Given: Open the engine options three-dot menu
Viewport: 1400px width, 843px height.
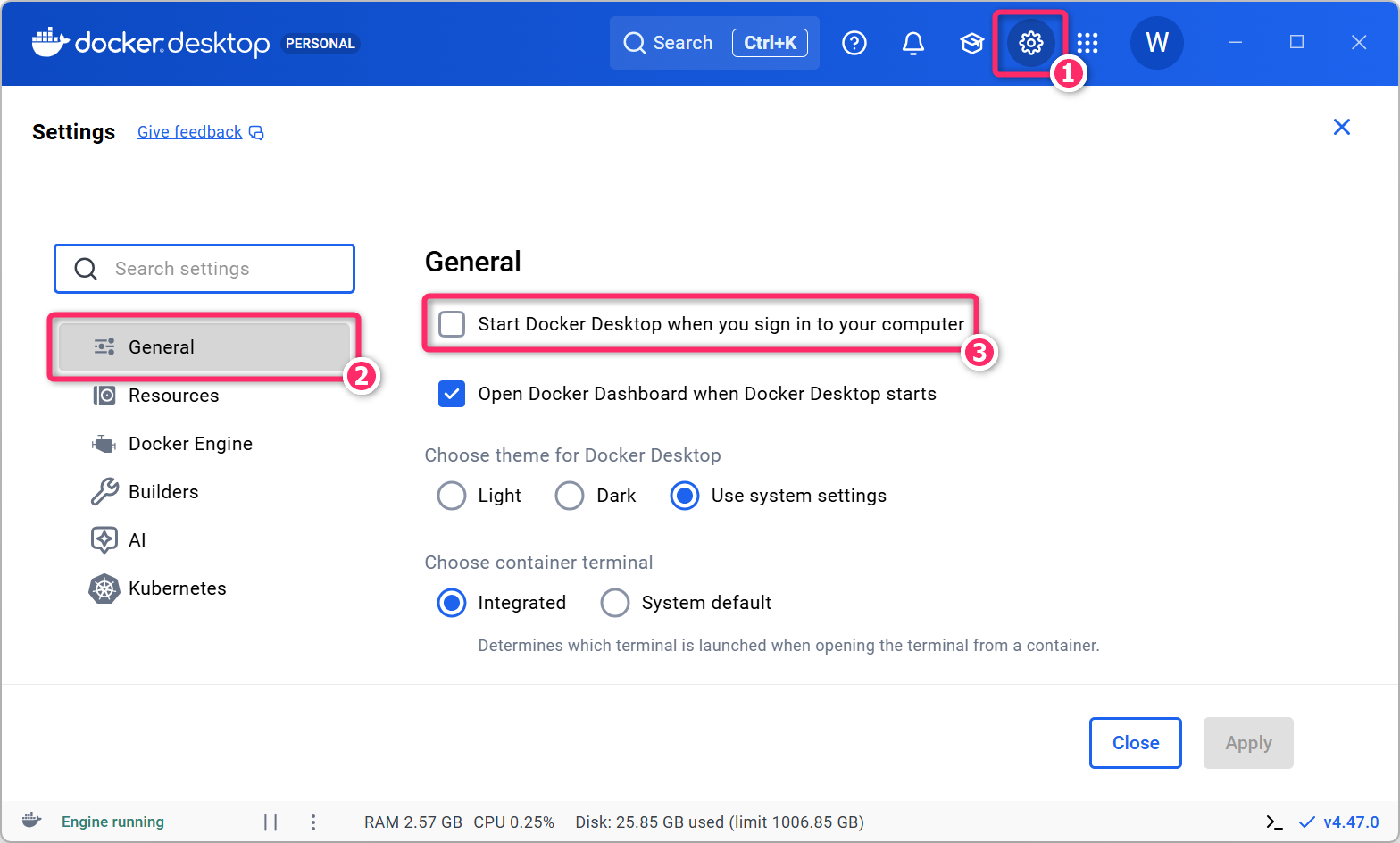Looking at the screenshot, I should point(313,822).
